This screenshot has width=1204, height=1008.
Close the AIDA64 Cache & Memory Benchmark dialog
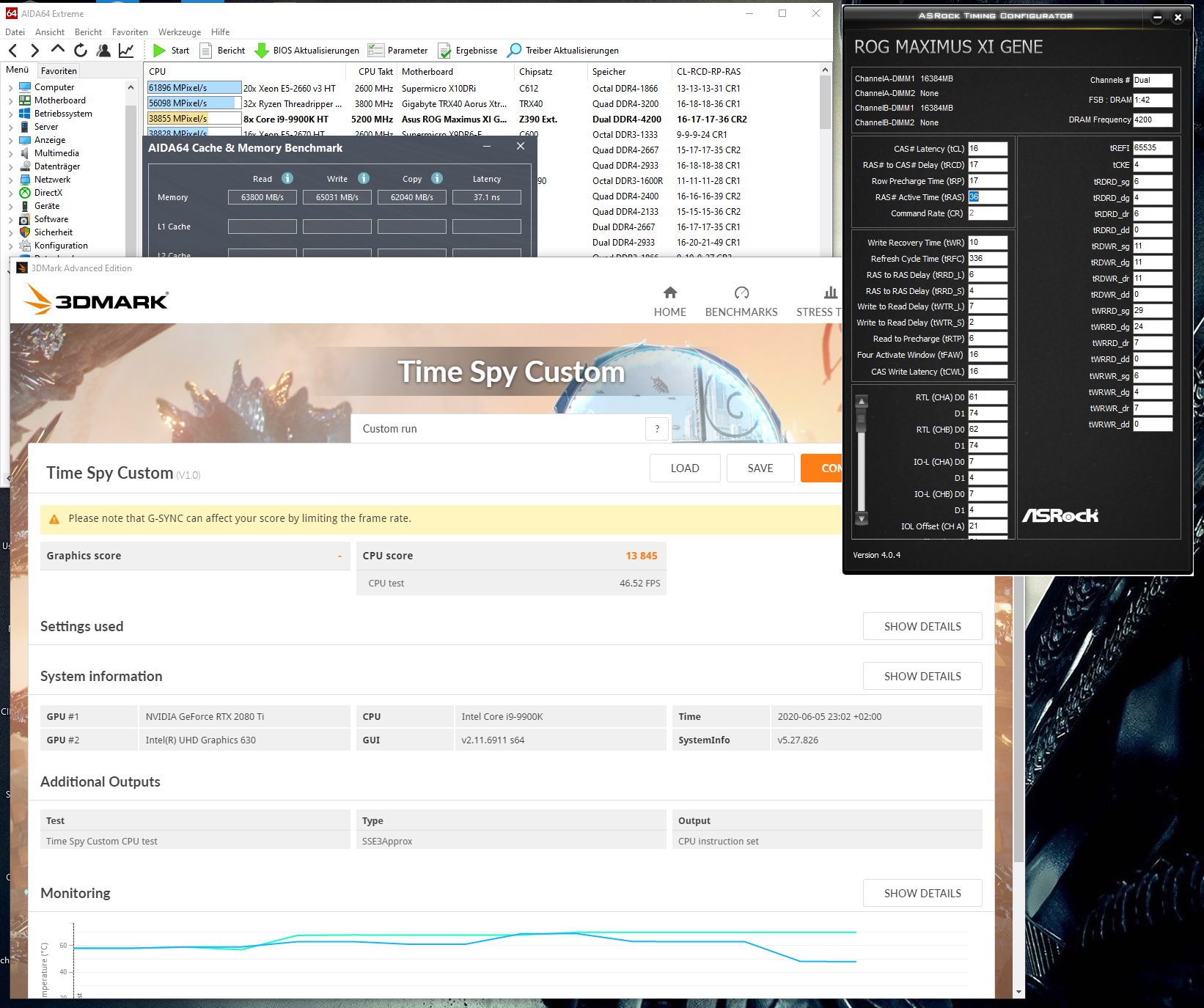tap(521, 147)
